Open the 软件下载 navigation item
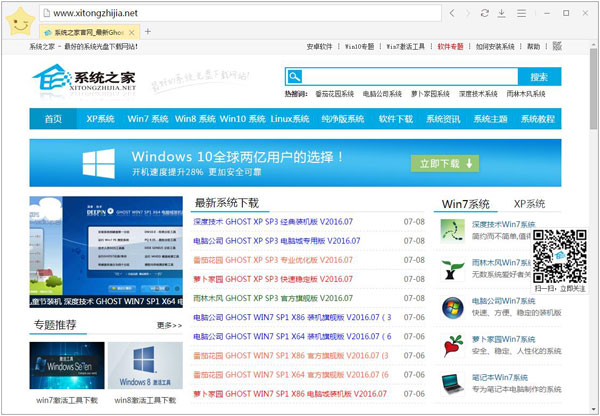Image resolution: width=600 pixels, height=416 pixels. coord(396,119)
